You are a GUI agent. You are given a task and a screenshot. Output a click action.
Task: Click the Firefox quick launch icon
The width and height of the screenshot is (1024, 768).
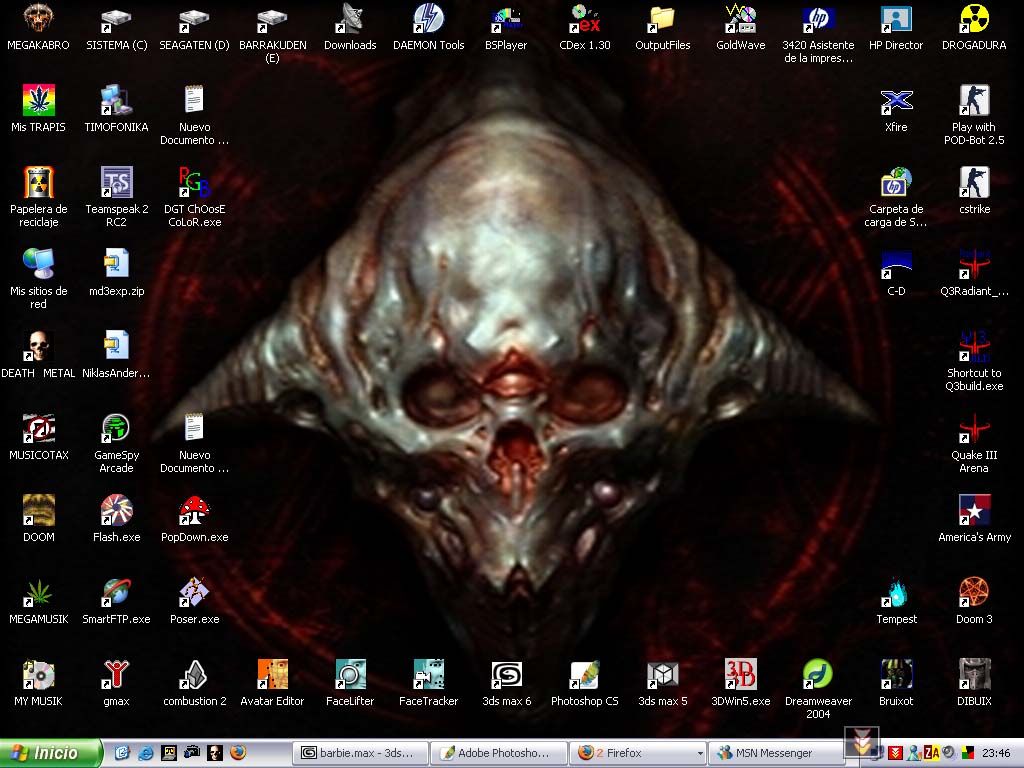[x=238, y=752]
